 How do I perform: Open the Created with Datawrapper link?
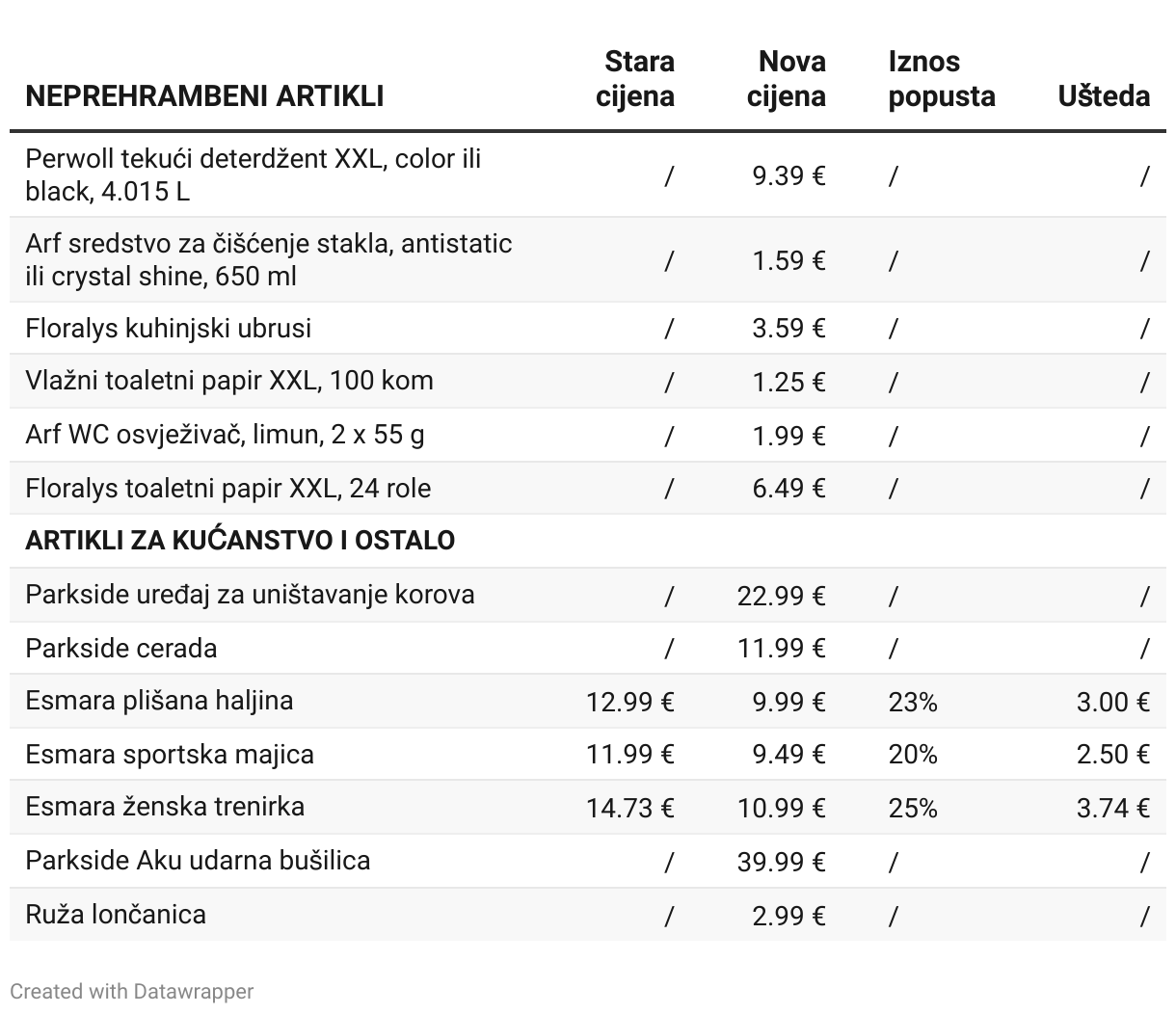[x=132, y=991]
